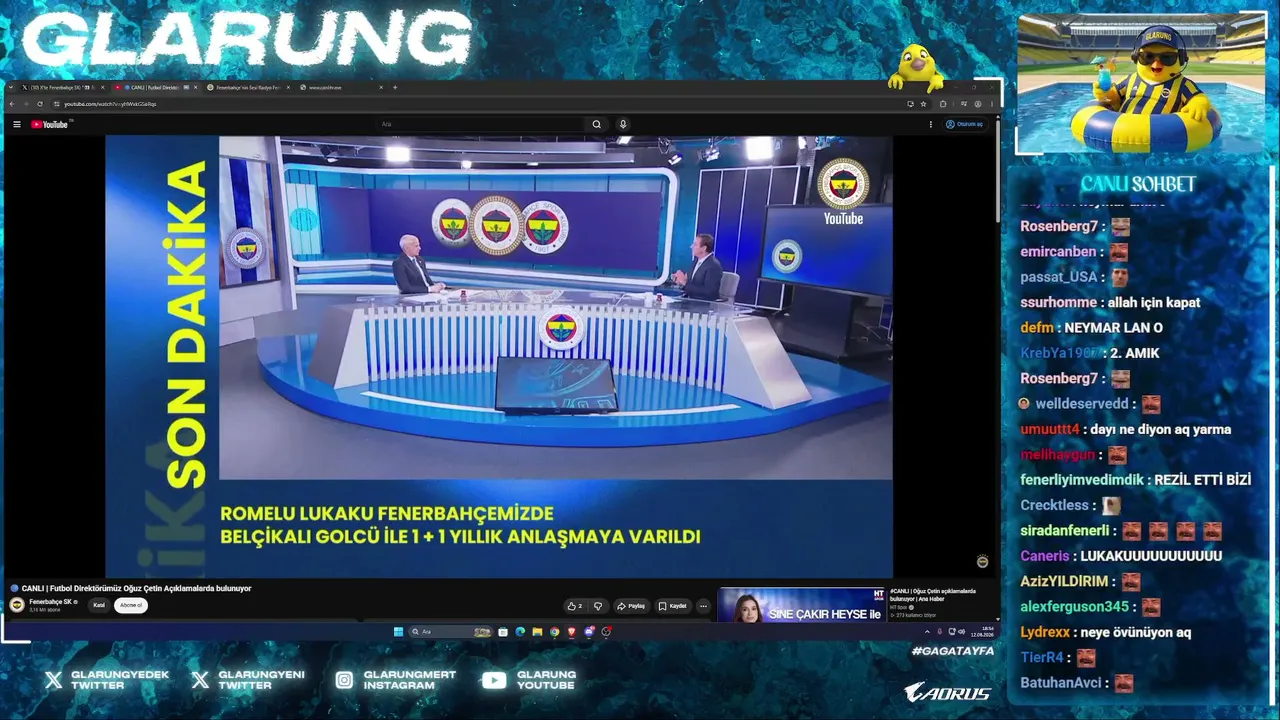Focus the YouTube Ara search field
Image resolution: width=1280 pixels, height=720 pixels.
480,124
